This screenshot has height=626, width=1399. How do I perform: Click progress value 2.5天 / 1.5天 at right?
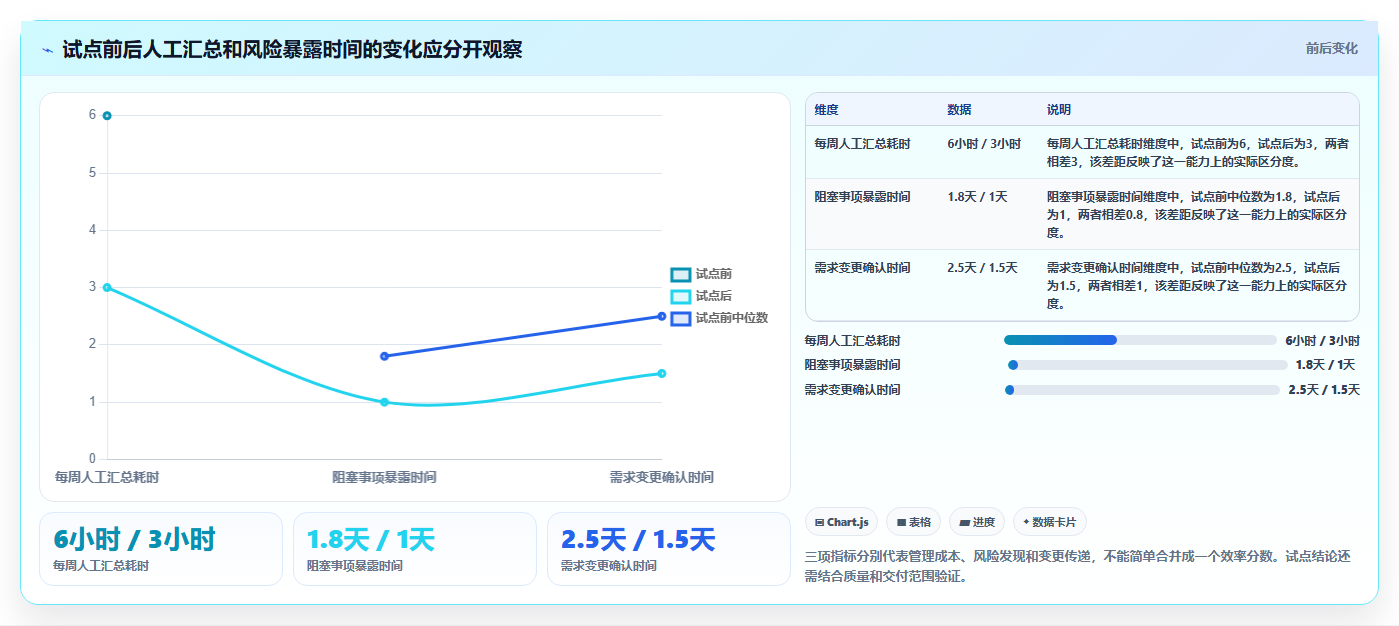coord(1324,390)
